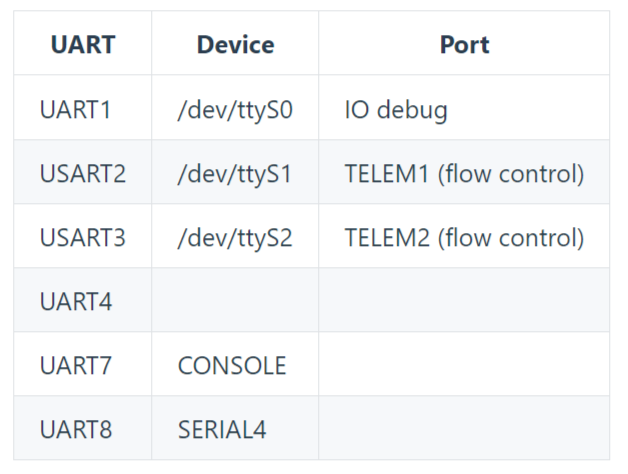Click the Port column header
The width and height of the screenshot is (628, 474).
pyautogui.click(x=464, y=45)
